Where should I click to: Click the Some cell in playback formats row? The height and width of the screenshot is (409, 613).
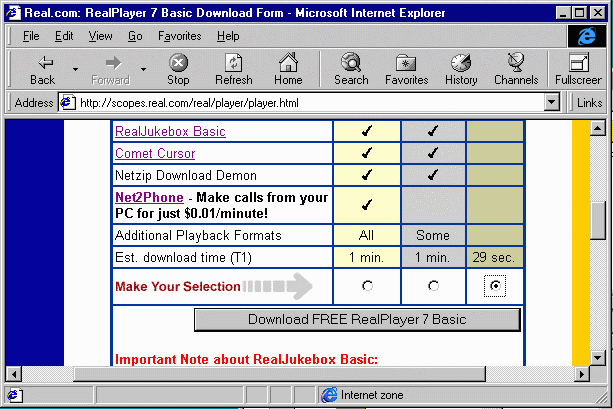pos(433,235)
